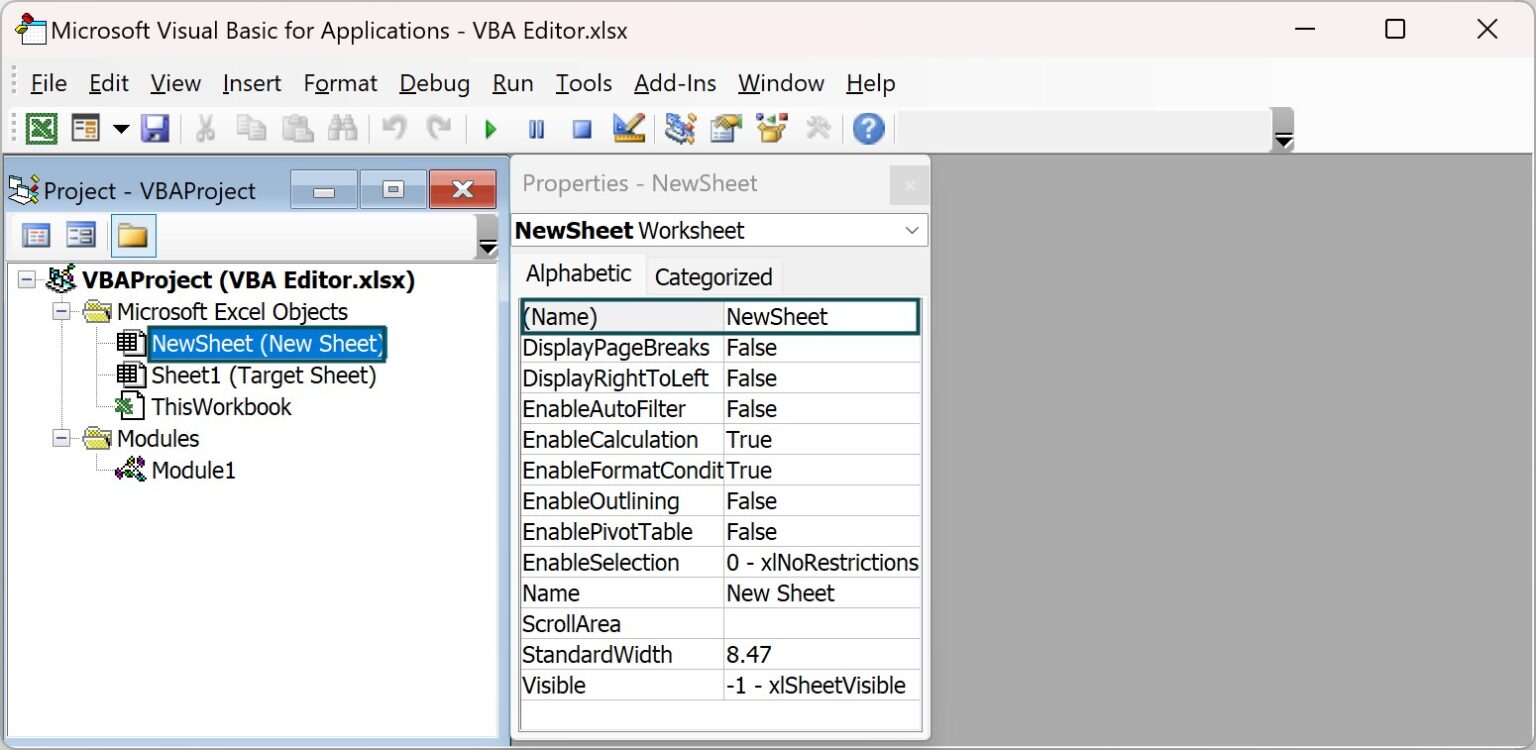Click the View Microsoft Excel toolbar icon

point(41,128)
